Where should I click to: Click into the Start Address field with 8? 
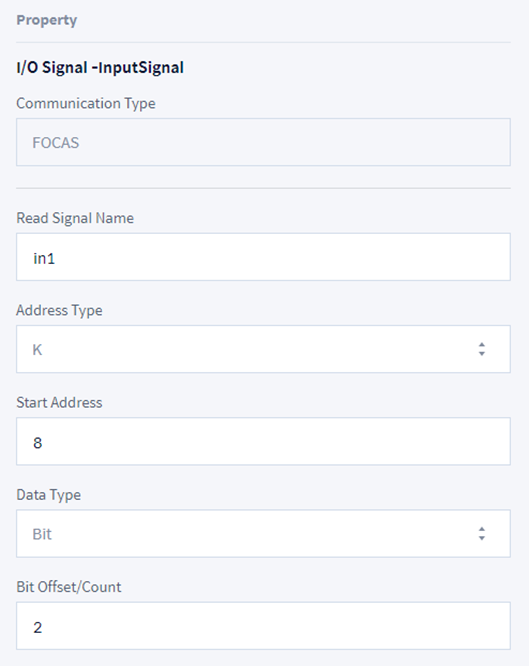point(263,441)
